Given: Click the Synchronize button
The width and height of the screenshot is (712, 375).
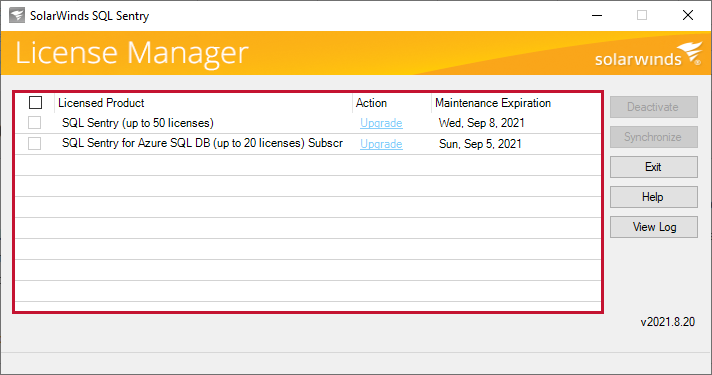Looking at the screenshot, I should (653, 137).
